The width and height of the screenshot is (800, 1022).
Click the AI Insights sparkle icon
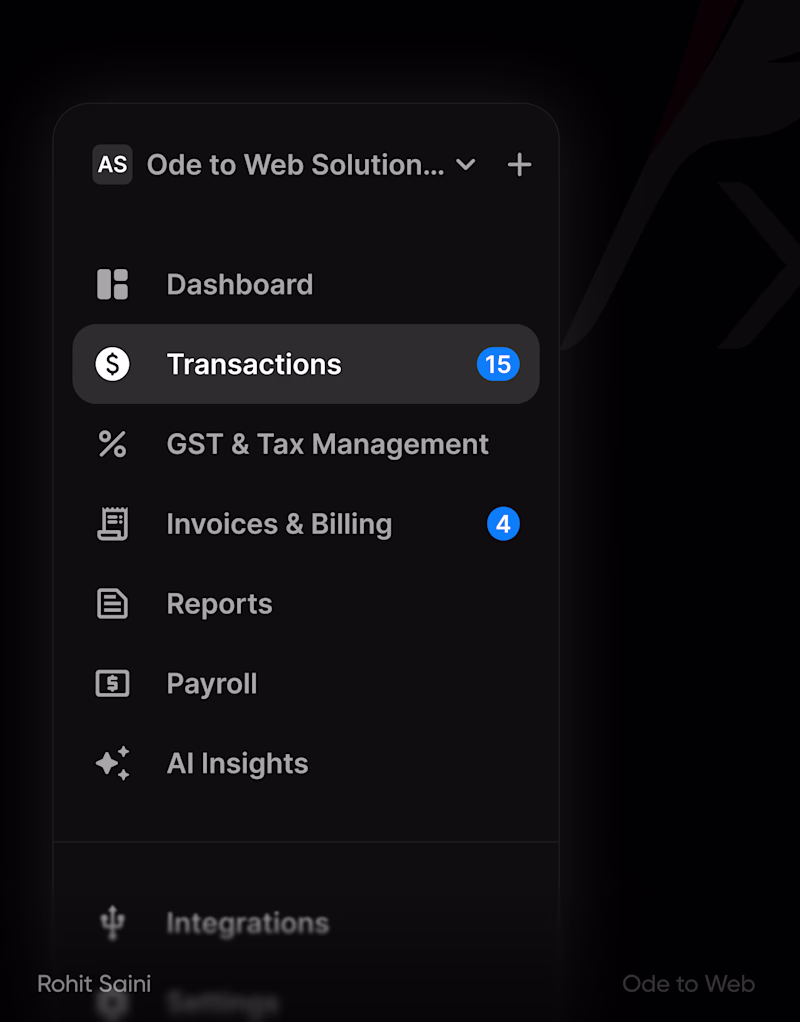click(x=112, y=764)
